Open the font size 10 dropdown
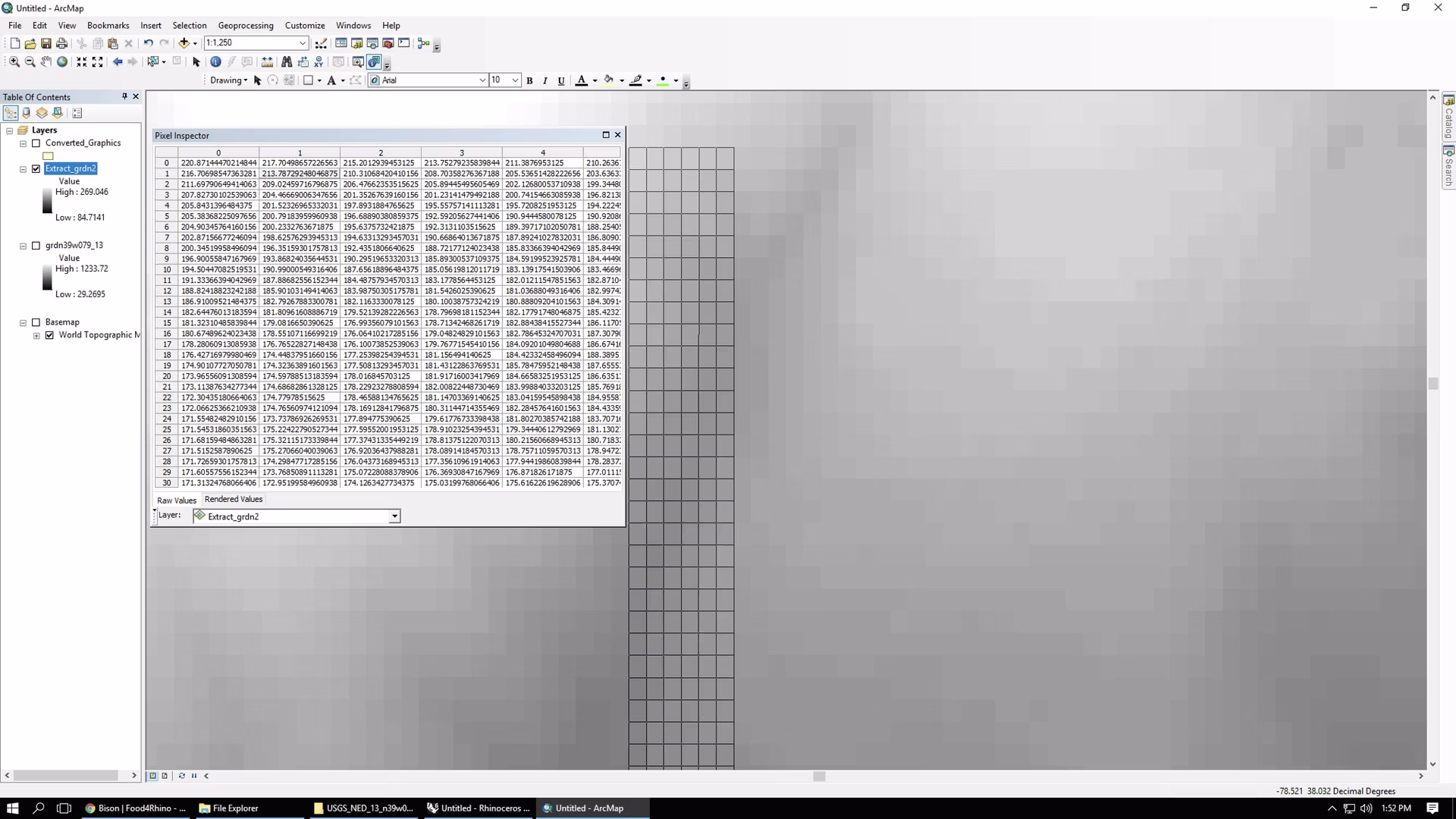Viewport: 1456px width, 819px height. (516, 80)
